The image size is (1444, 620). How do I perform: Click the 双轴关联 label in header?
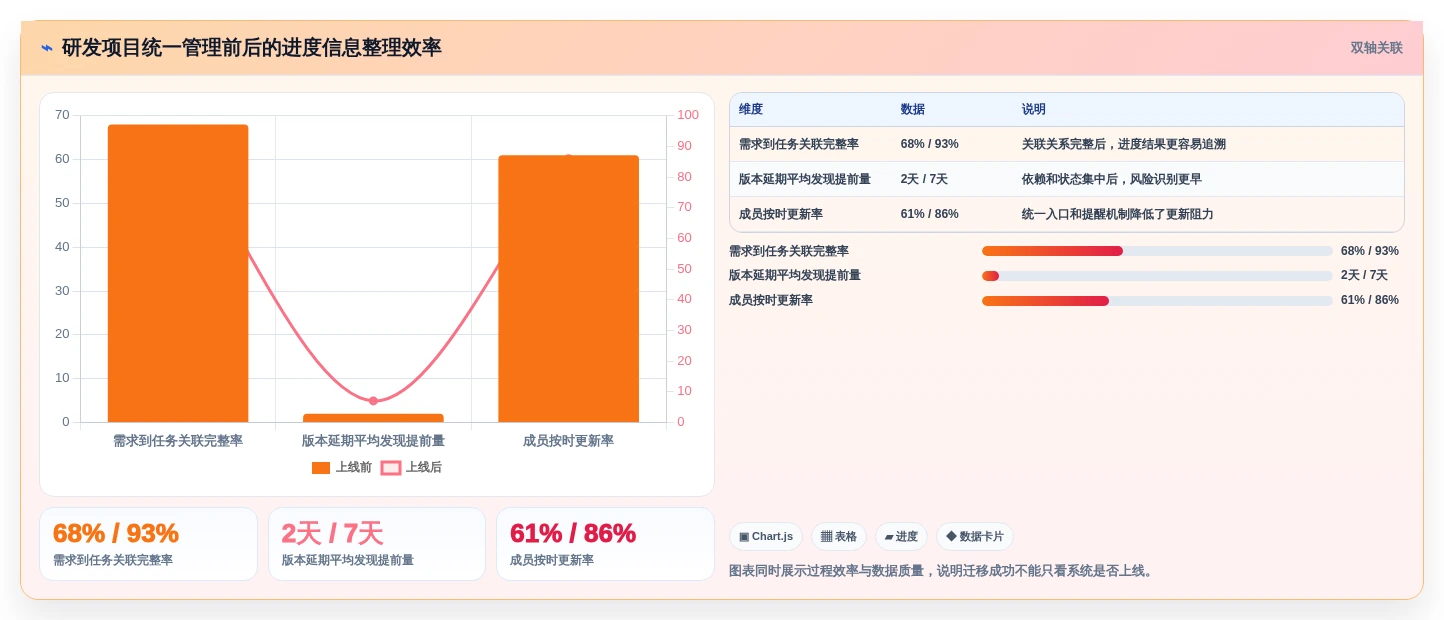tap(1376, 48)
